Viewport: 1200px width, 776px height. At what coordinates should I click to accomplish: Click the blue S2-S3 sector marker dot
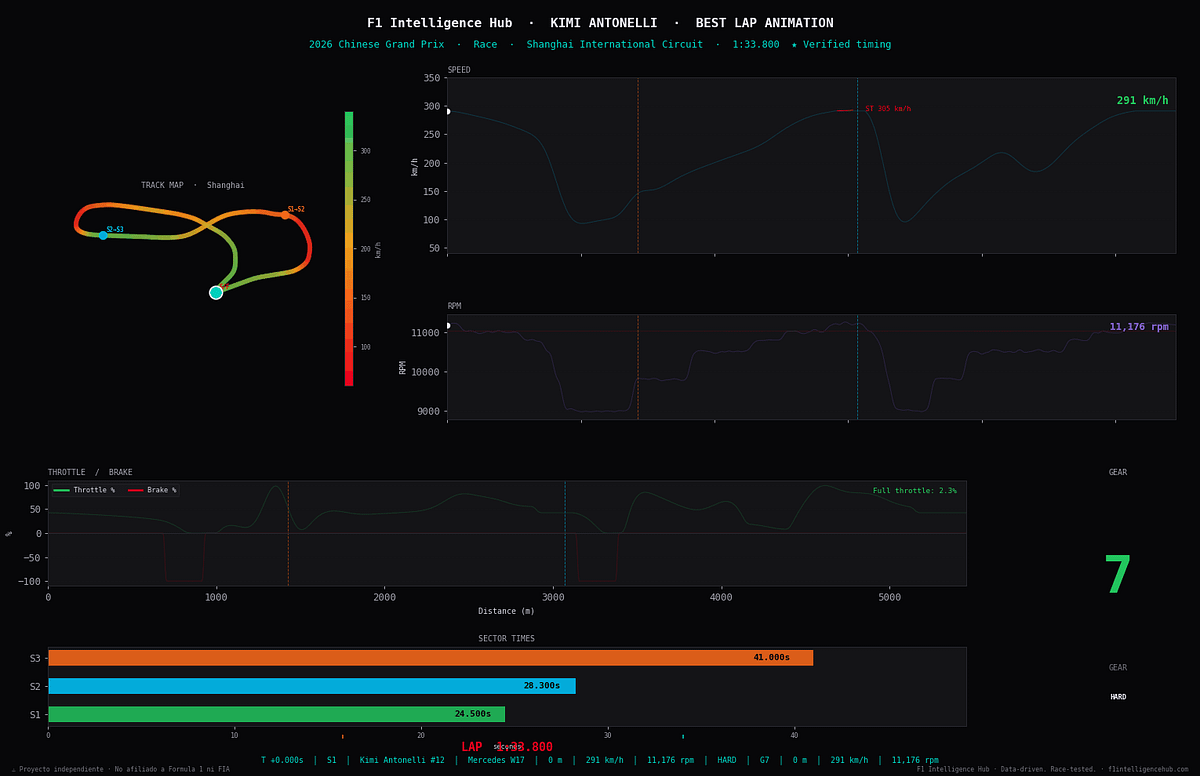click(103, 235)
